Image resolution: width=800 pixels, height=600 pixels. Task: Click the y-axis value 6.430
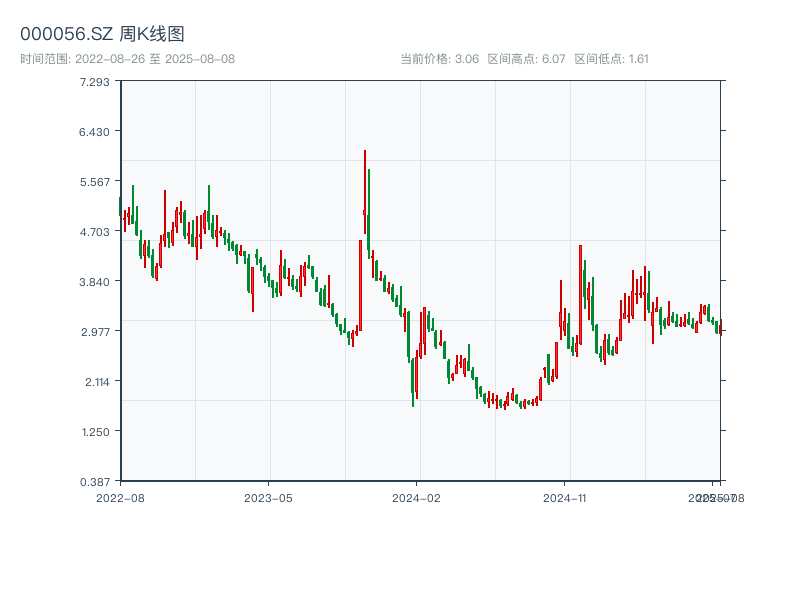click(94, 132)
